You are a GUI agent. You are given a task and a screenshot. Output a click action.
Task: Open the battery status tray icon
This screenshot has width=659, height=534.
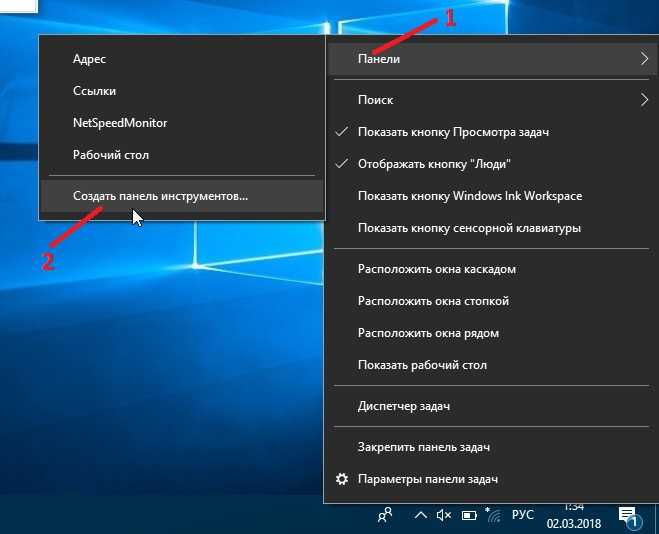pos(469,515)
